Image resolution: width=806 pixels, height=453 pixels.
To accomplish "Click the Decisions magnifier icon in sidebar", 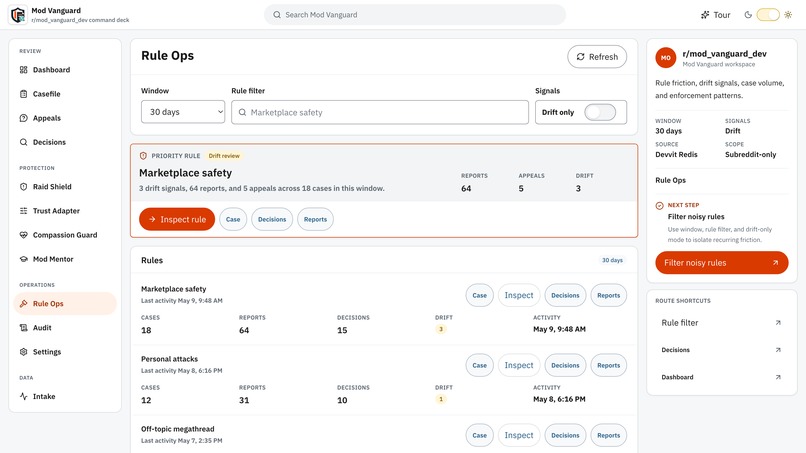I will pyautogui.click(x=24, y=142).
